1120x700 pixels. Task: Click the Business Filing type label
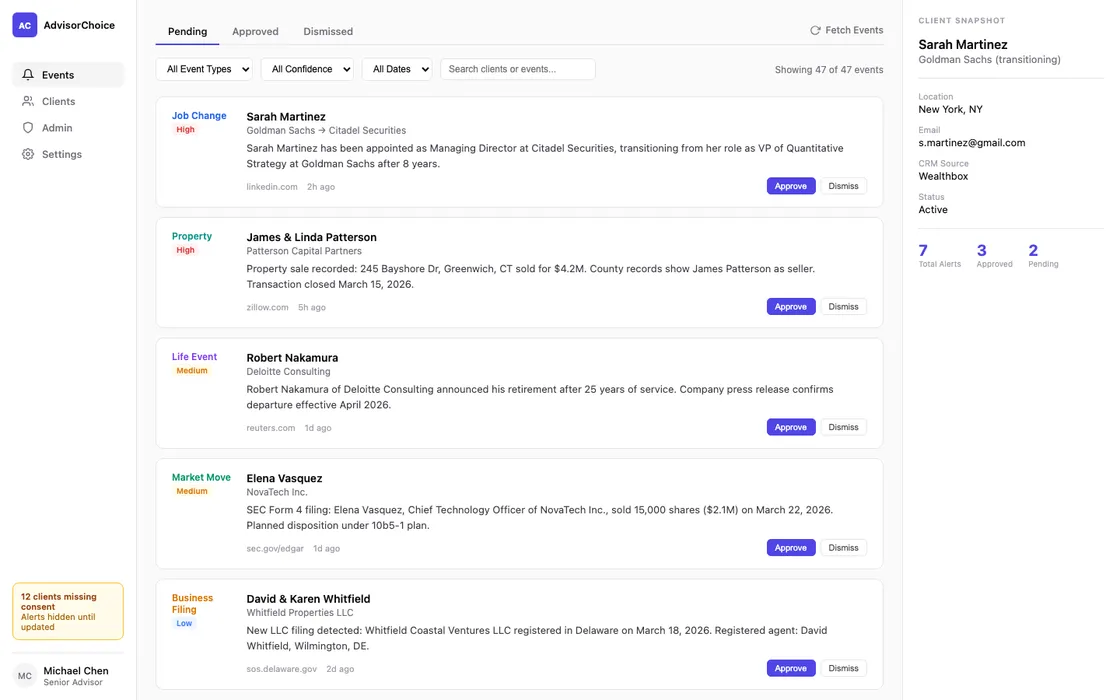point(192,604)
